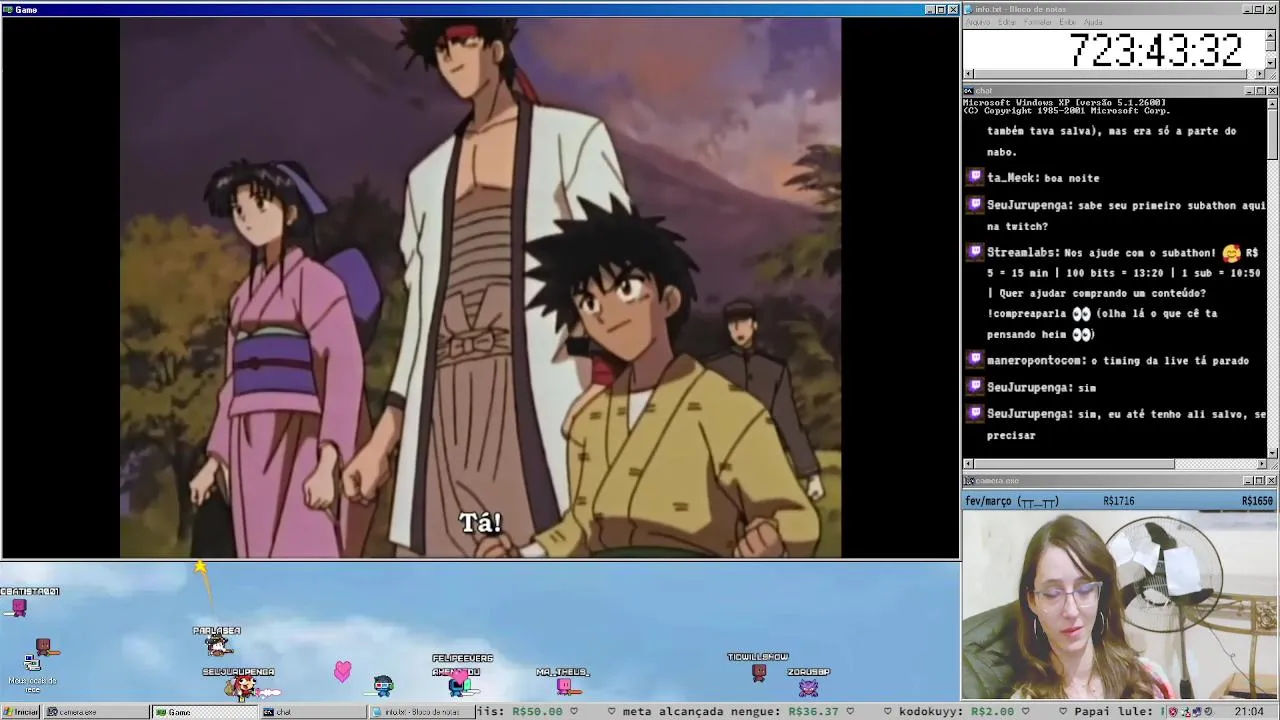Click Twitch badge beside SeuJurupenga 'sim' message
Image resolution: width=1280 pixels, height=720 pixels.
(975, 386)
